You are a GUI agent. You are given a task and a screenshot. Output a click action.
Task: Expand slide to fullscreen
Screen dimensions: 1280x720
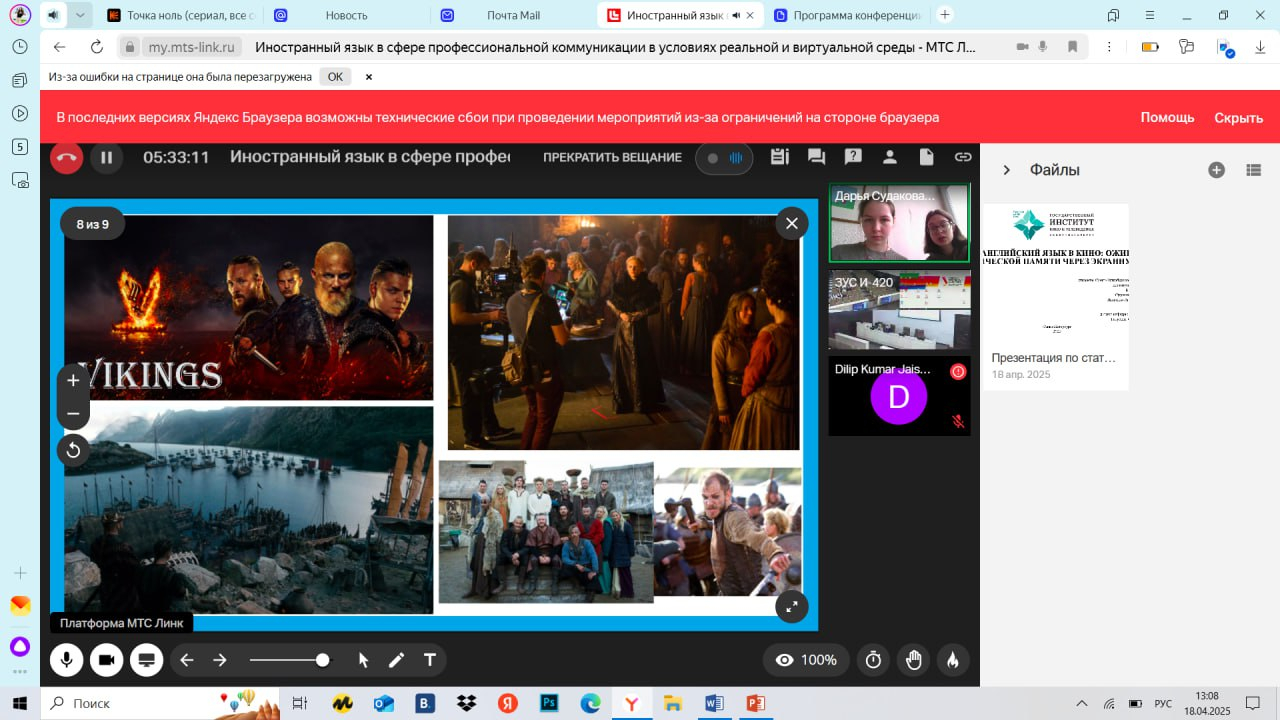[x=791, y=605]
